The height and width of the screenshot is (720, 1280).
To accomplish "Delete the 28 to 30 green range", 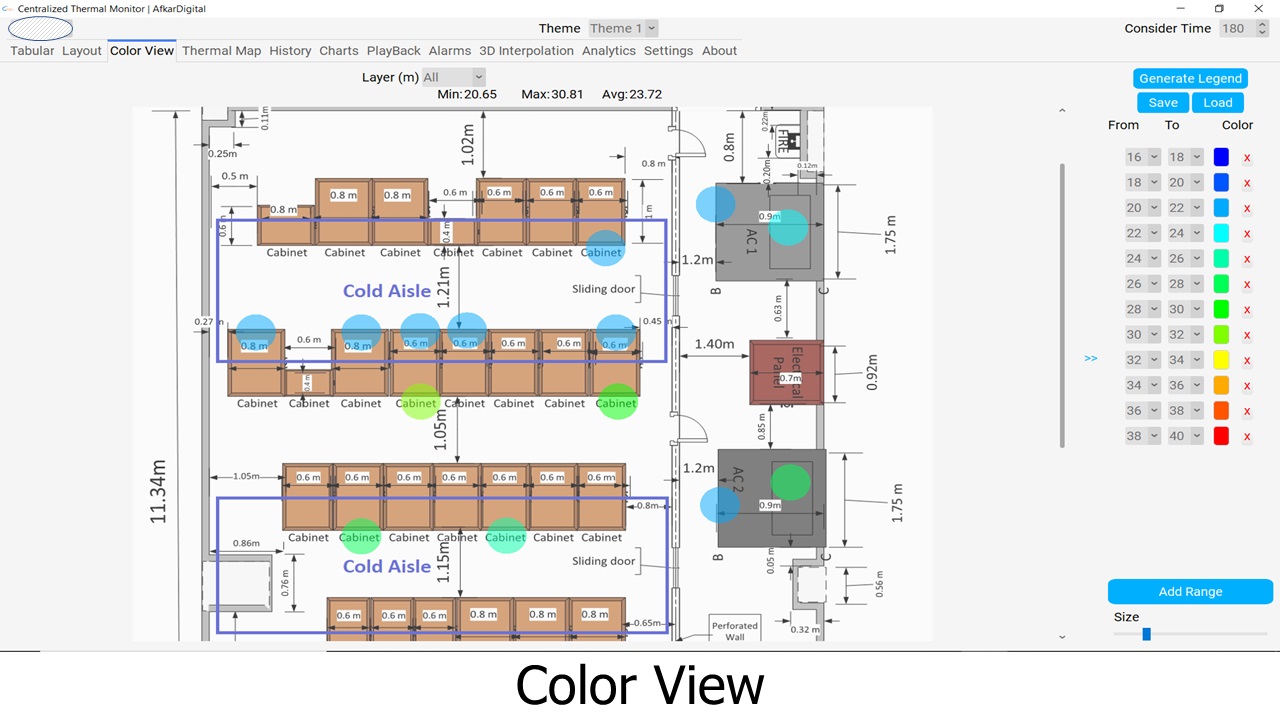I will coord(1247,310).
